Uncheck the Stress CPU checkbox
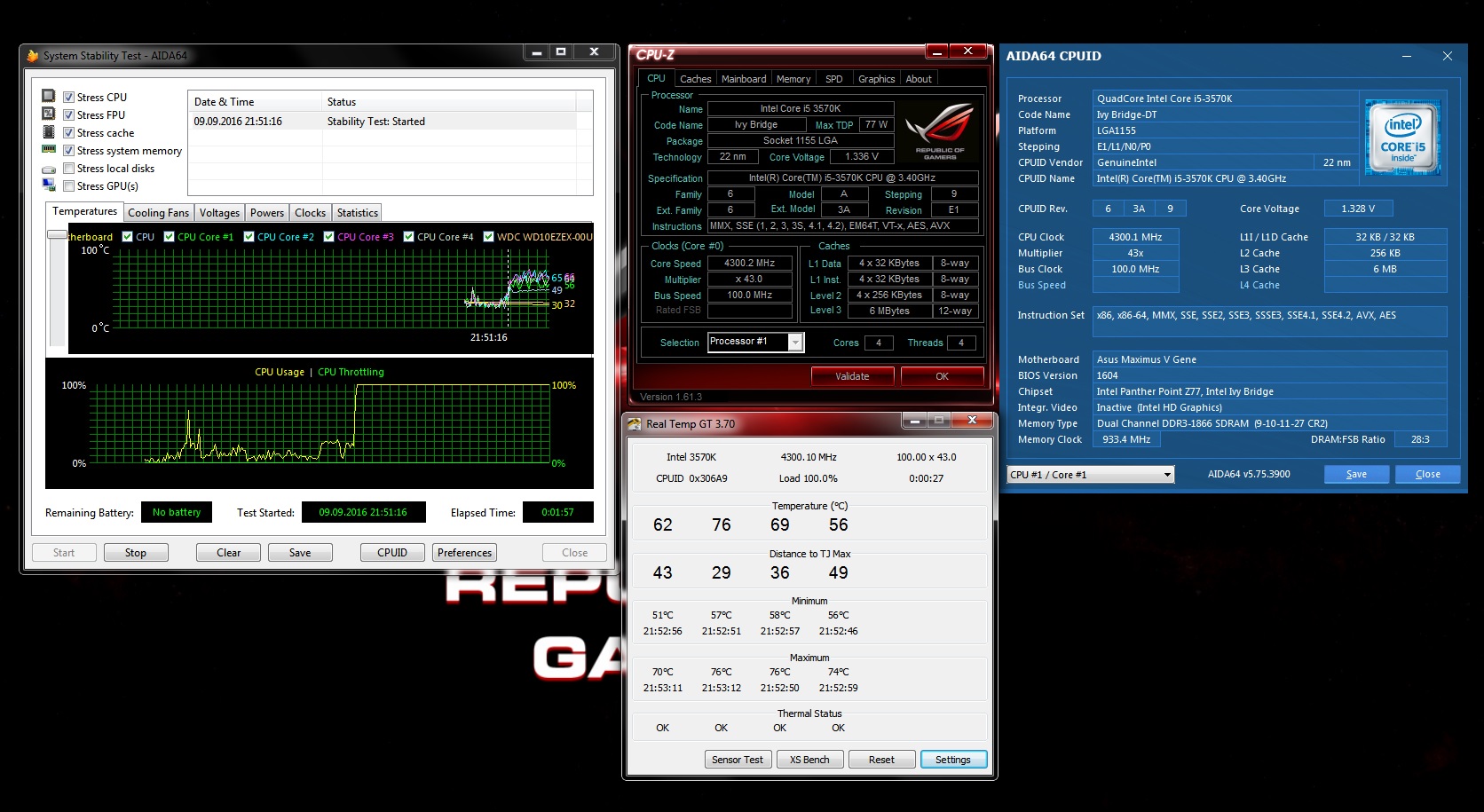This screenshot has width=1484, height=812. [68, 98]
